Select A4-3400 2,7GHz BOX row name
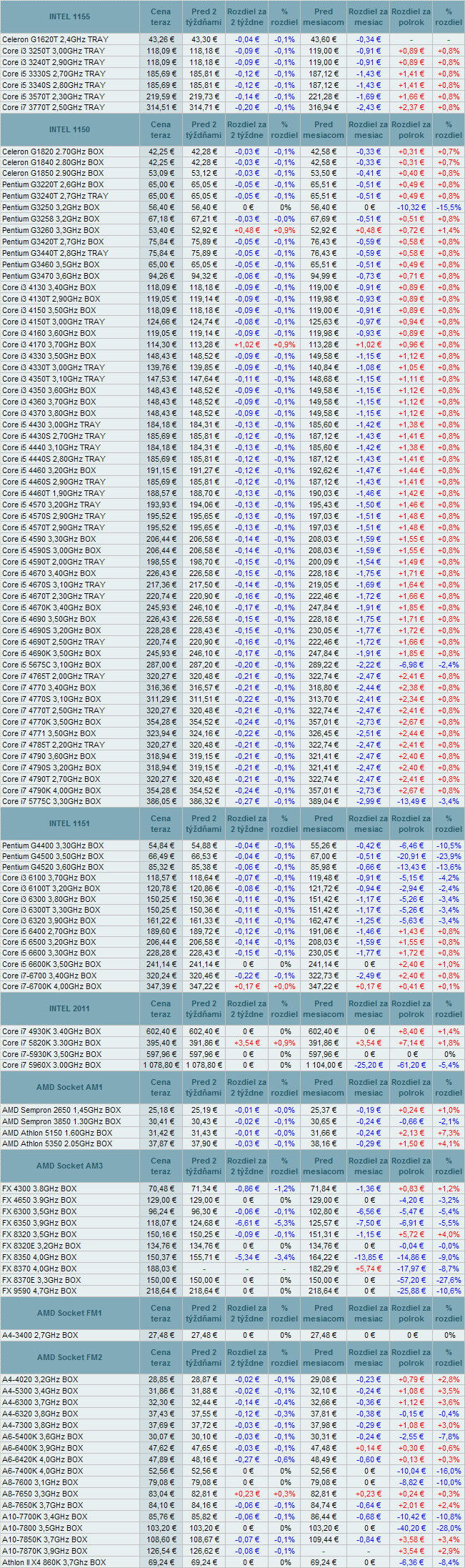 pos(40,1335)
